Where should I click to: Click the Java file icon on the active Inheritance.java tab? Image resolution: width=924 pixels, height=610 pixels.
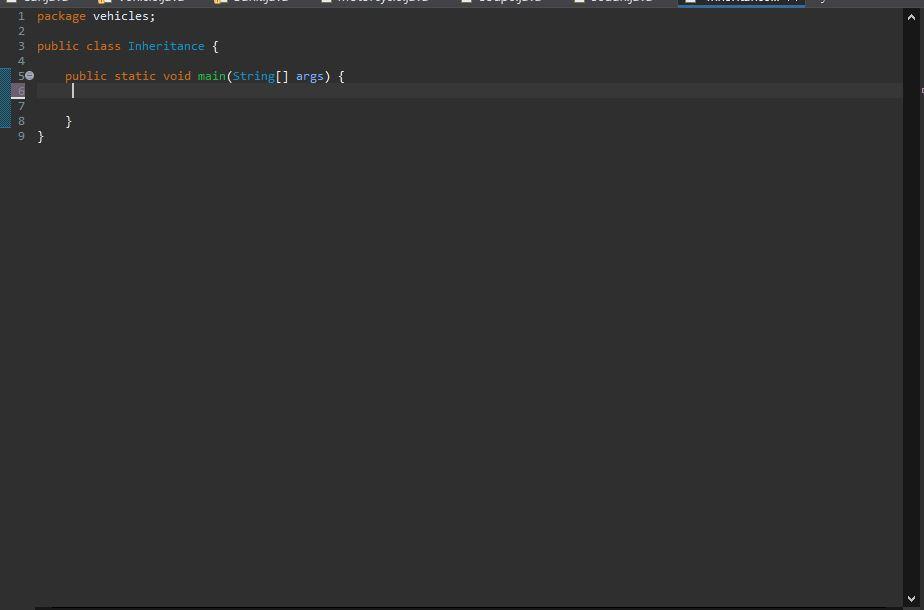690,2
